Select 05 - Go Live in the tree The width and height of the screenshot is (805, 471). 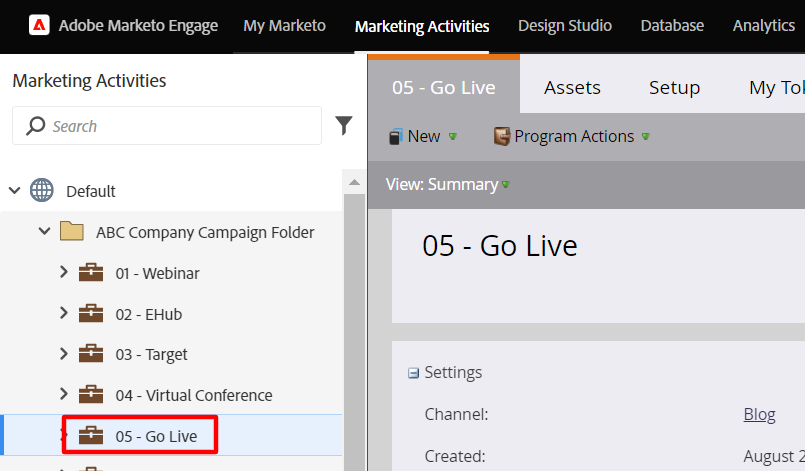coord(156,436)
